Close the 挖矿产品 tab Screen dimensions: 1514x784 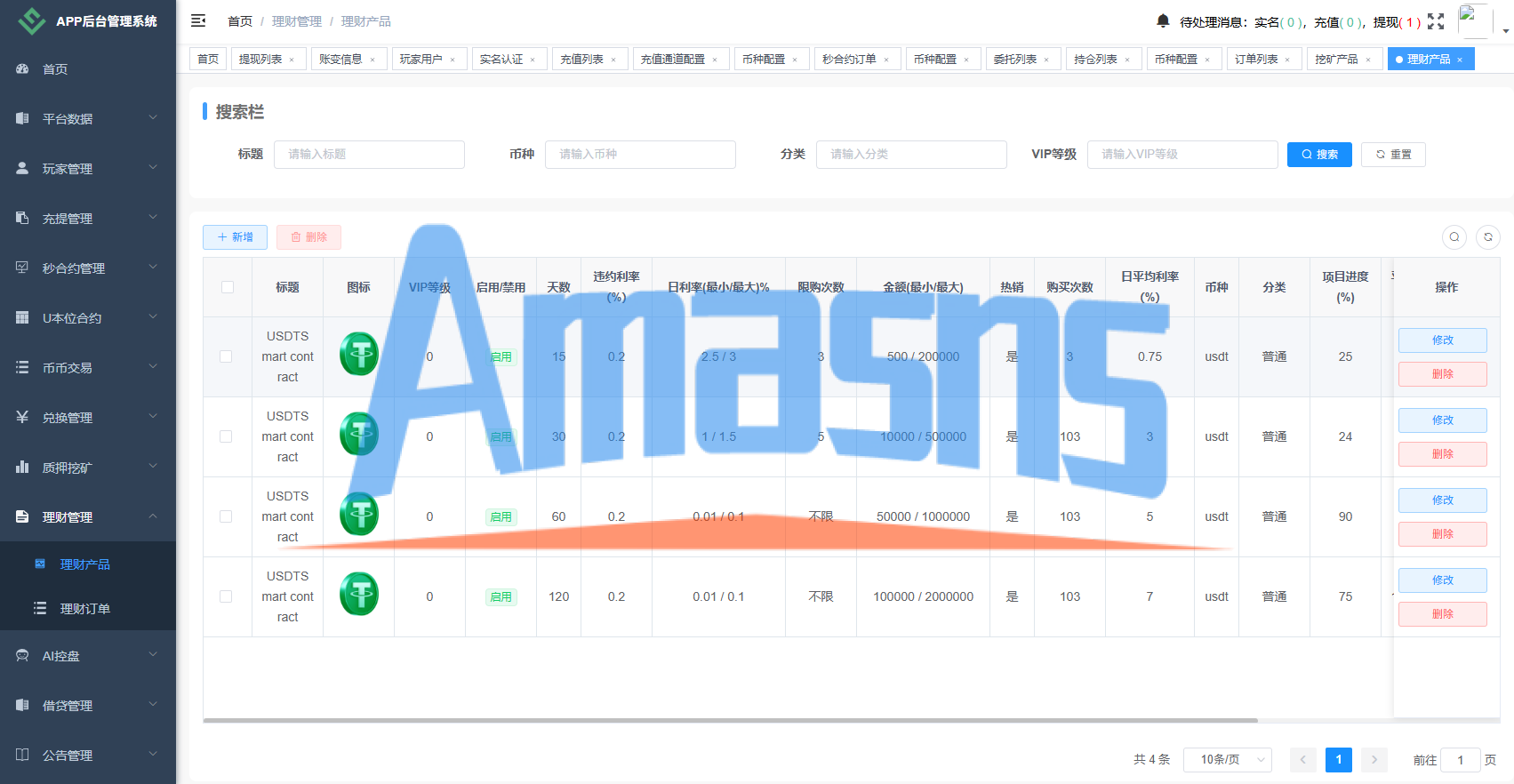(1368, 60)
